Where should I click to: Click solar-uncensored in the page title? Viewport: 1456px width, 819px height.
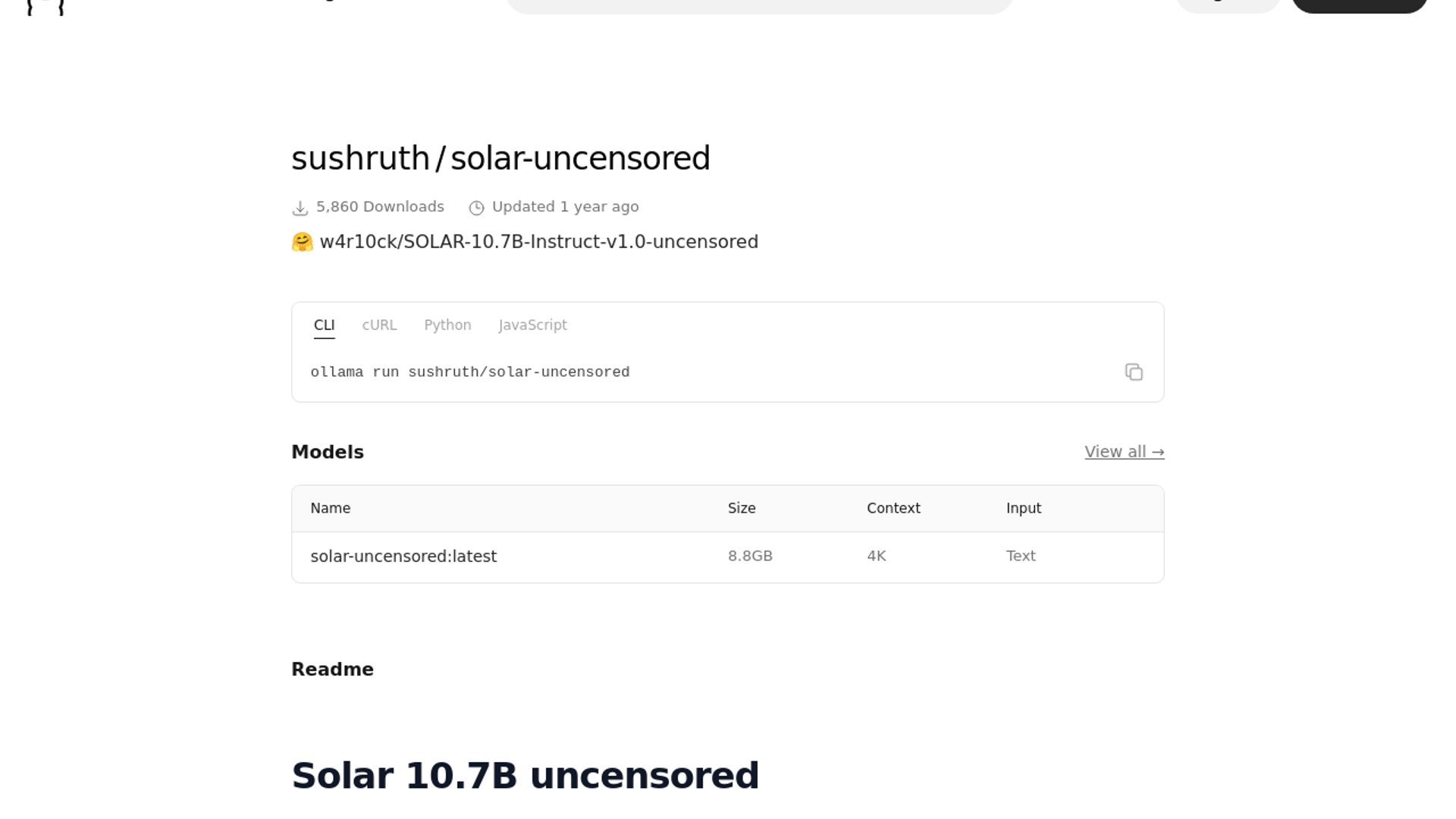click(x=580, y=158)
